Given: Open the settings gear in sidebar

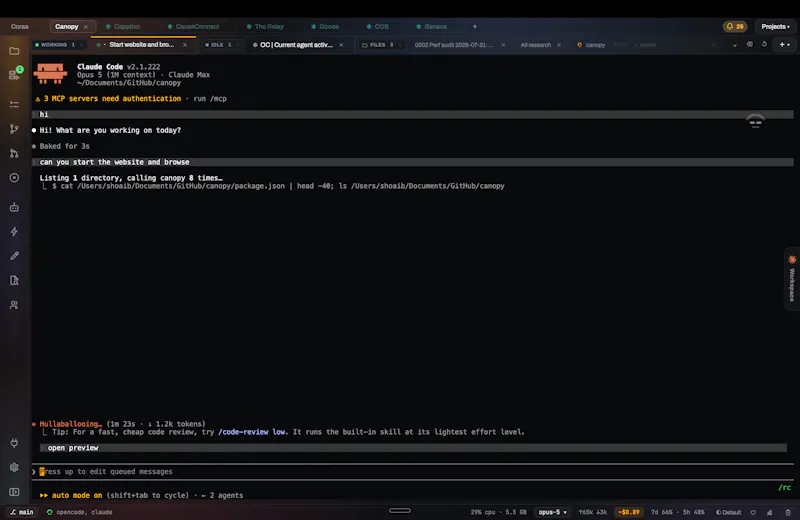Looking at the screenshot, I should 14,467.
